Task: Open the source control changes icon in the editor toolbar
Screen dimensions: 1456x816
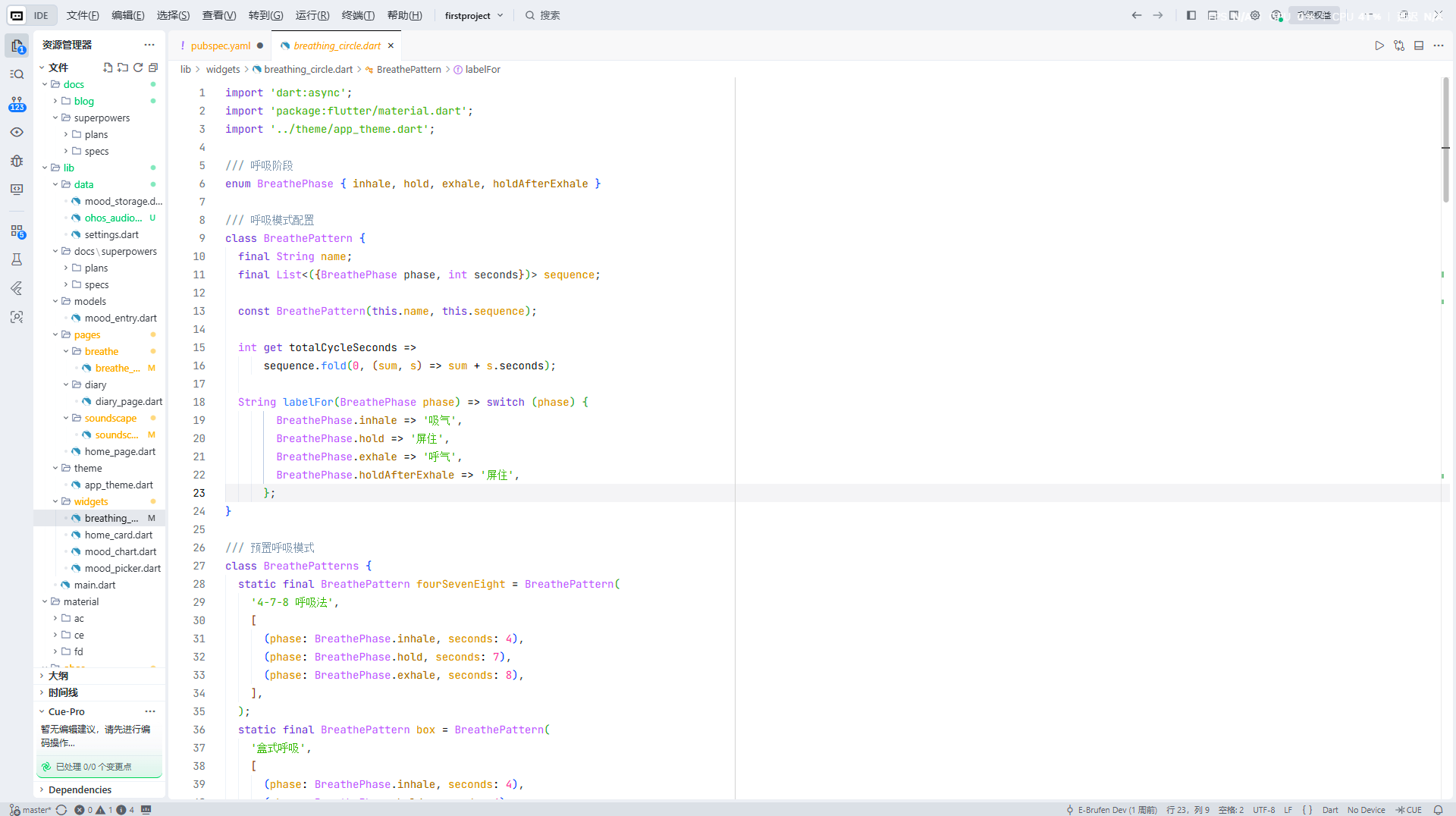Action: (1399, 46)
